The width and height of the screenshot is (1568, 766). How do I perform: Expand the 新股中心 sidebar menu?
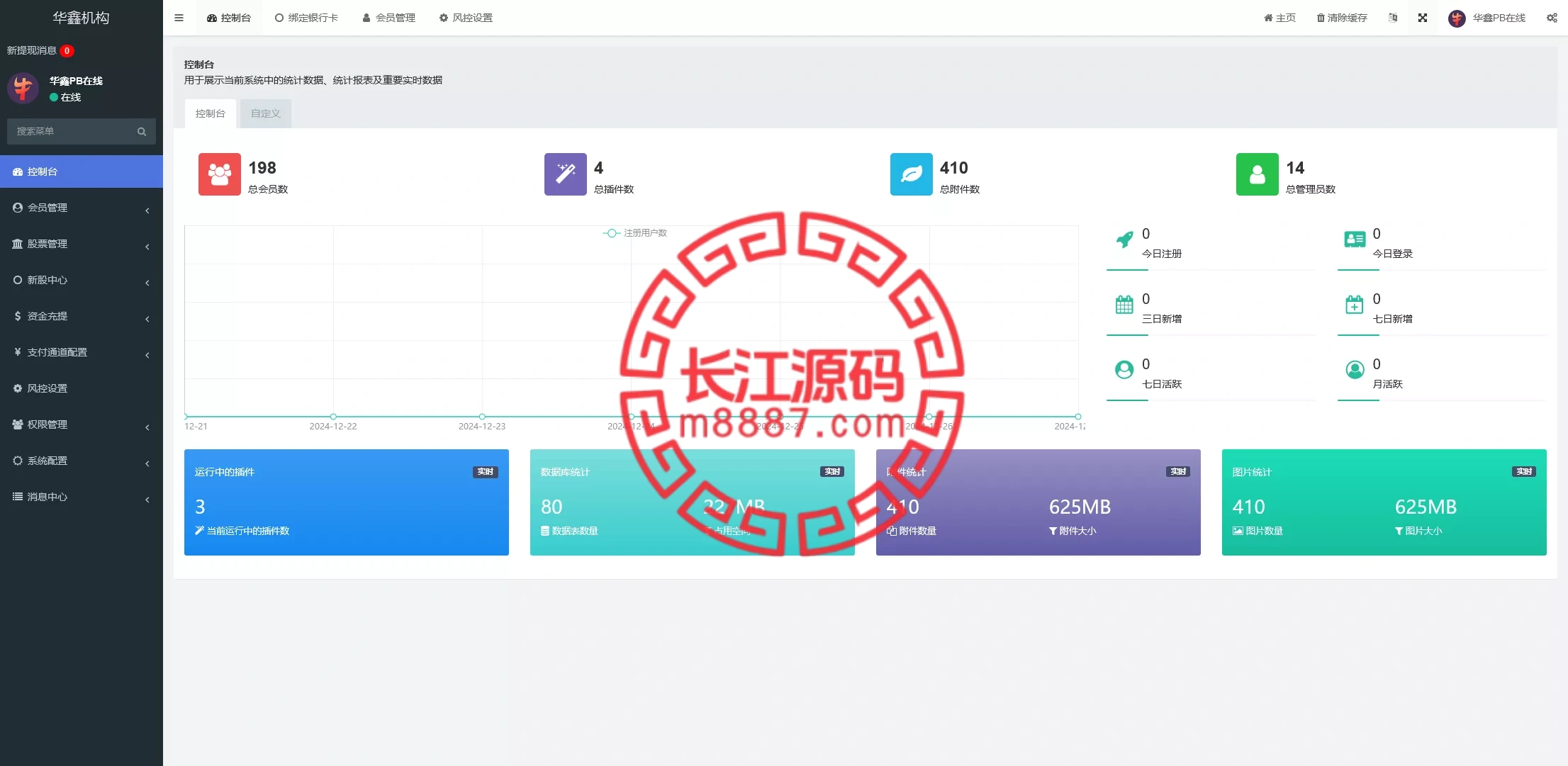pyautogui.click(x=82, y=280)
